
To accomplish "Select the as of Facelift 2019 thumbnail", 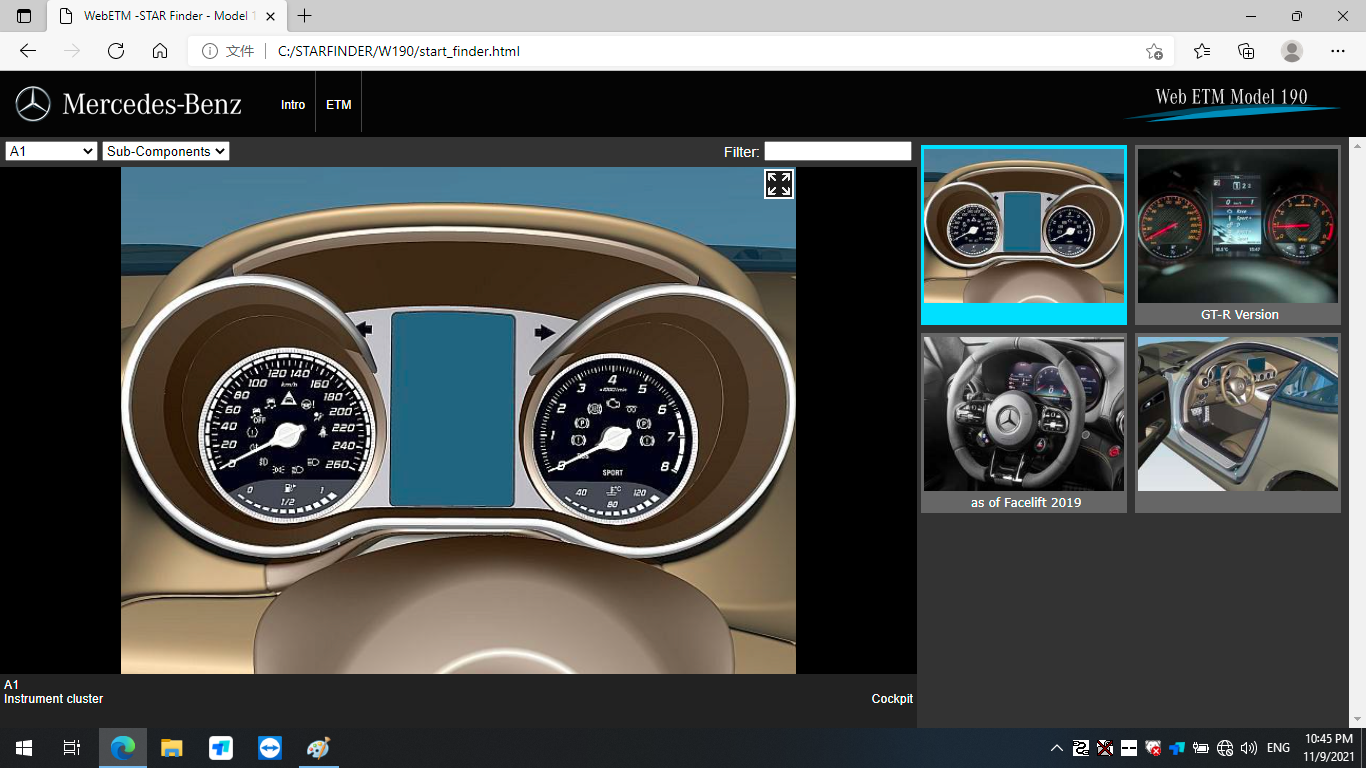I will pyautogui.click(x=1023, y=423).
